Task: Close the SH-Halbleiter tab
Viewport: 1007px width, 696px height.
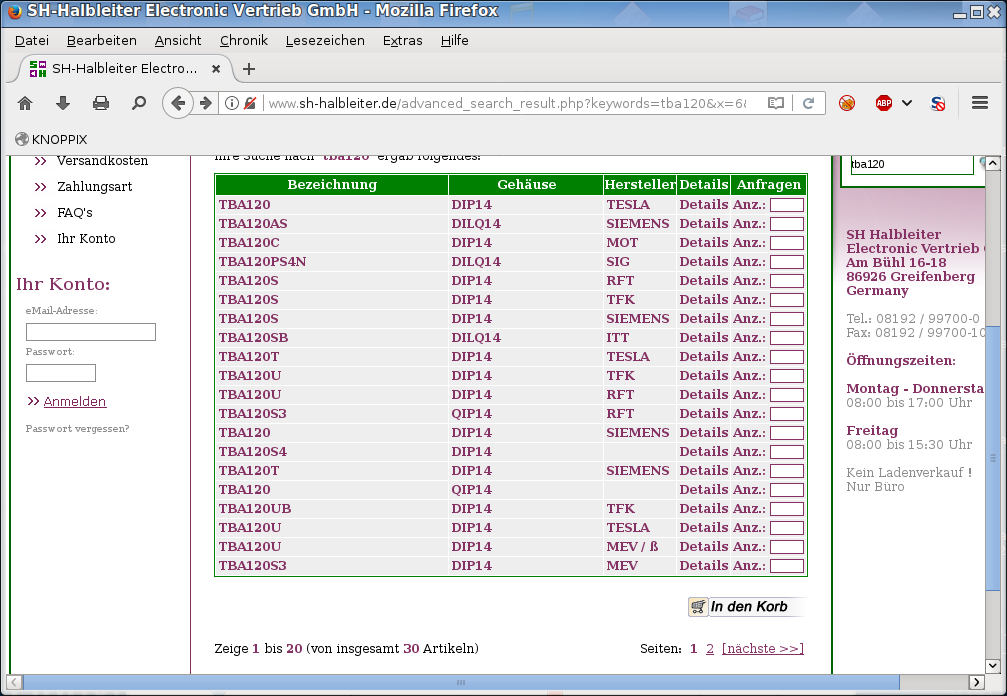Action: click(216, 69)
